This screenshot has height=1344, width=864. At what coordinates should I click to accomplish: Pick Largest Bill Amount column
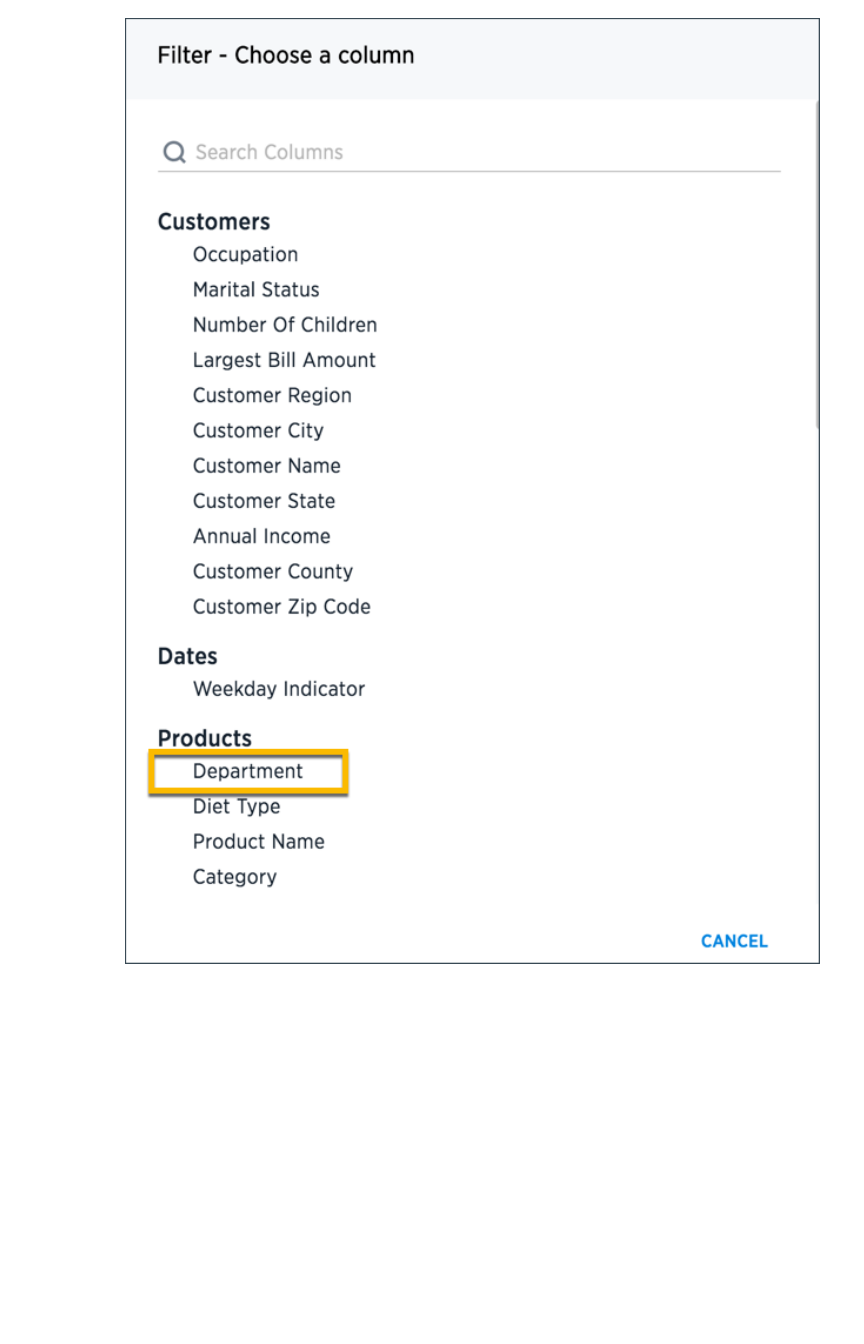284,360
